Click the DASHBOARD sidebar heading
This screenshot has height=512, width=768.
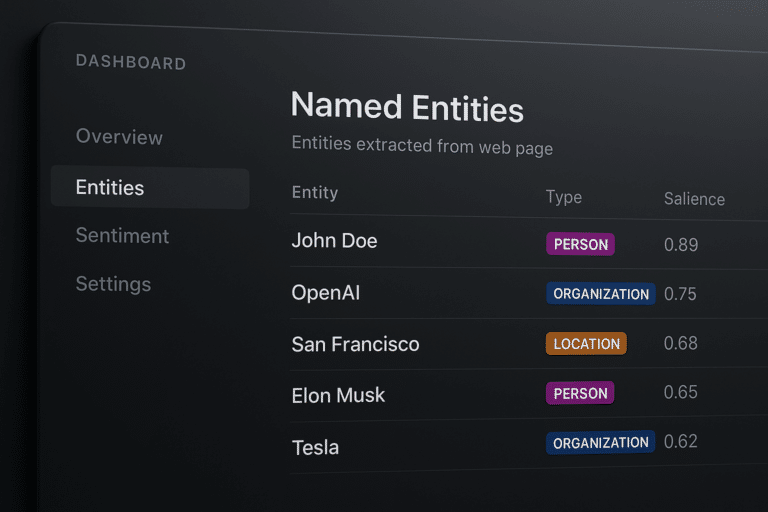coord(131,63)
